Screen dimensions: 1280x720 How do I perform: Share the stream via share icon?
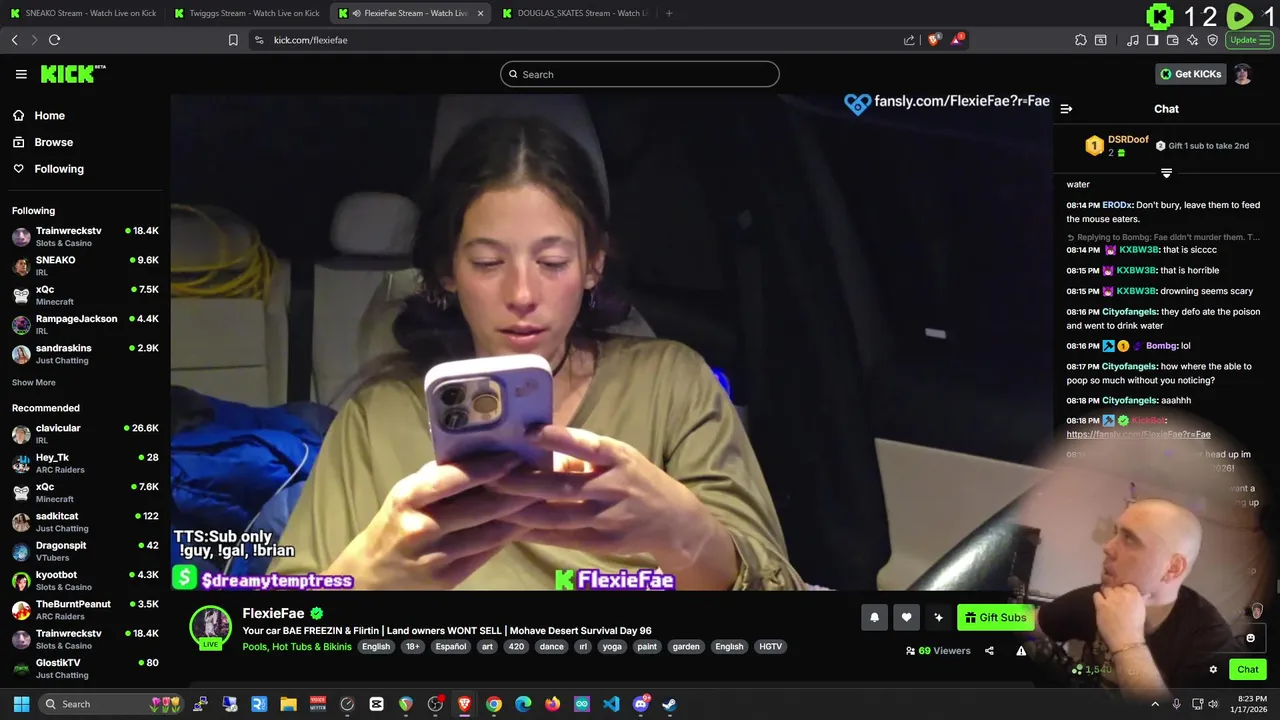tap(989, 650)
